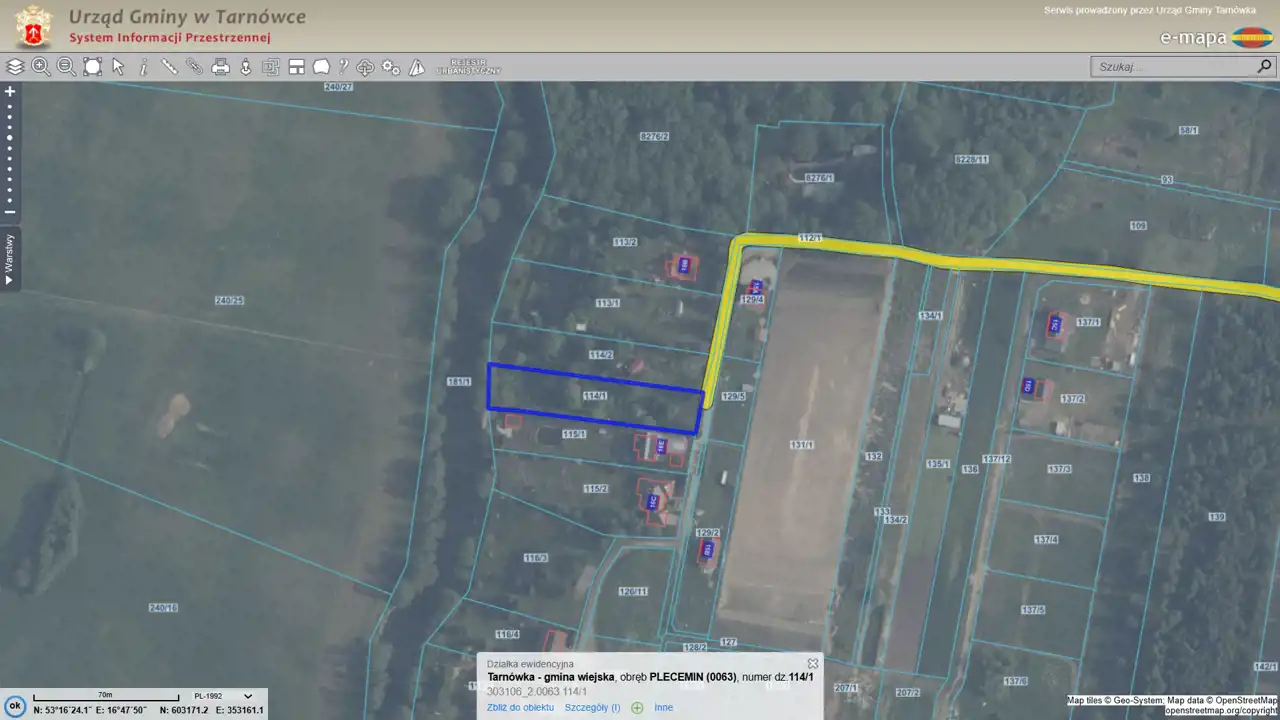Choose the ruler measurement tool

click(x=169, y=67)
